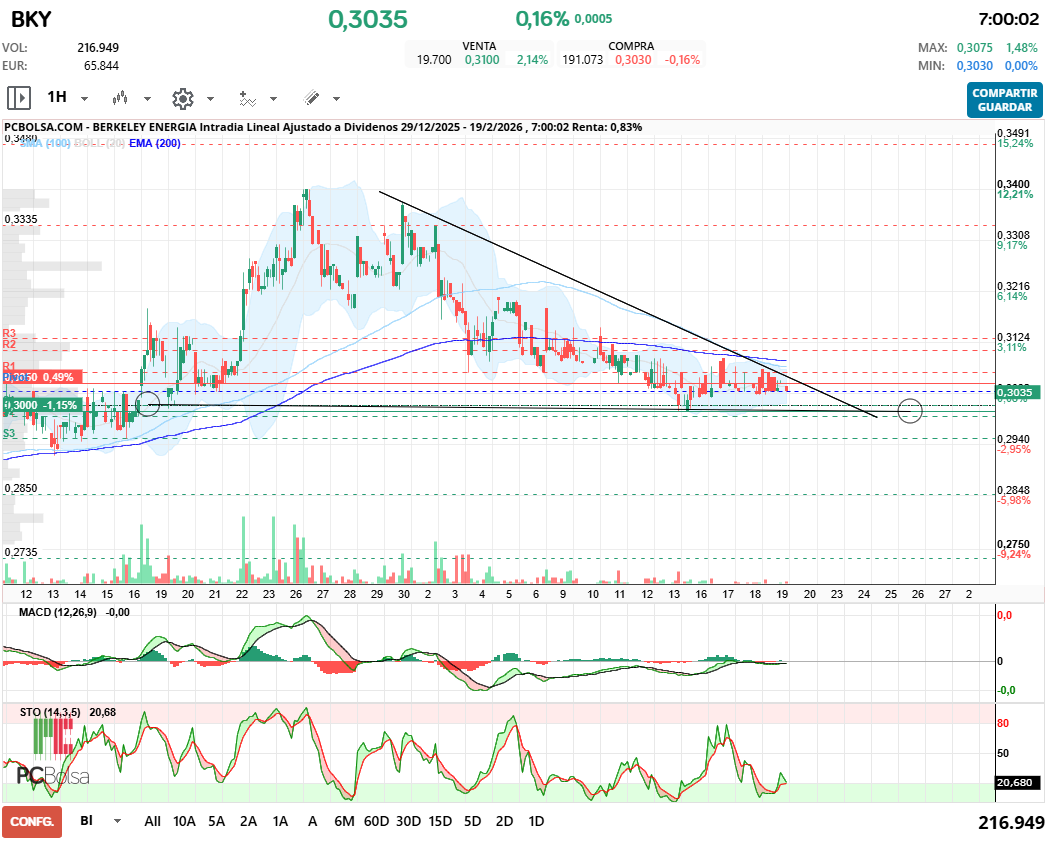Select the All time range
Image resolution: width=1058 pixels, height=843 pixels.
(x=152, y=821)
